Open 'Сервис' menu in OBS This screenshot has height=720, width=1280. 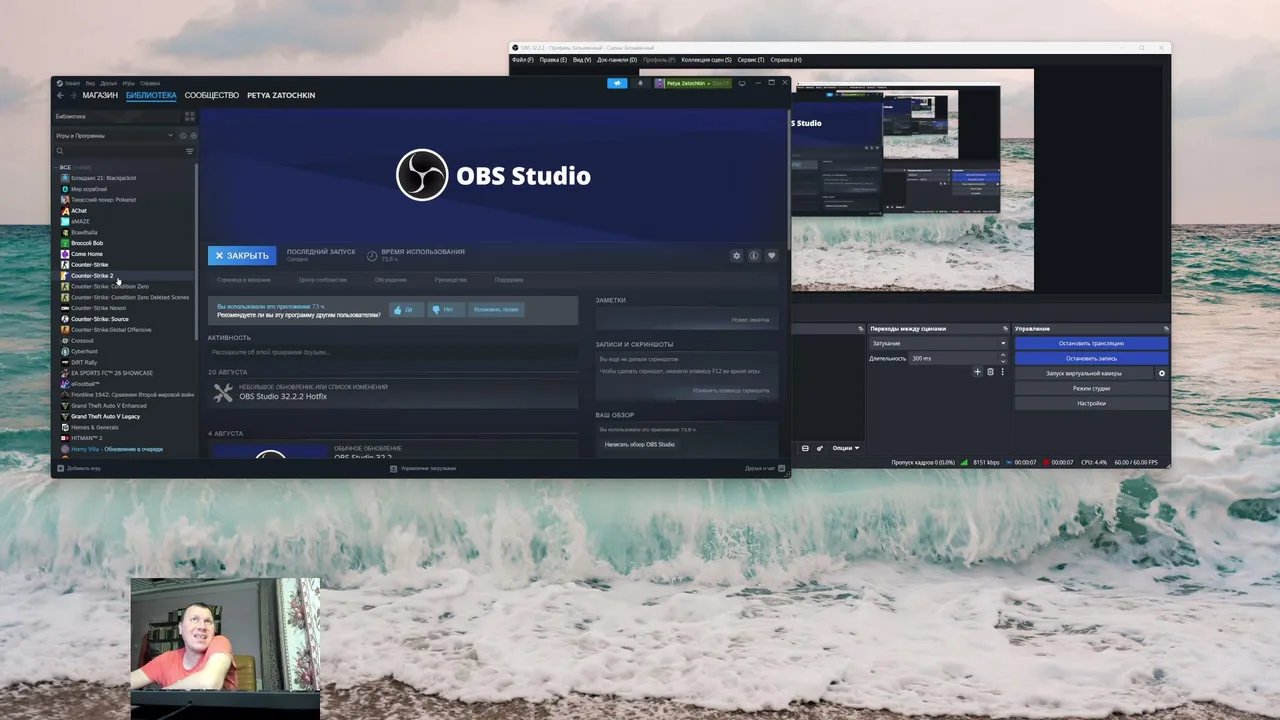pos(751,60)
